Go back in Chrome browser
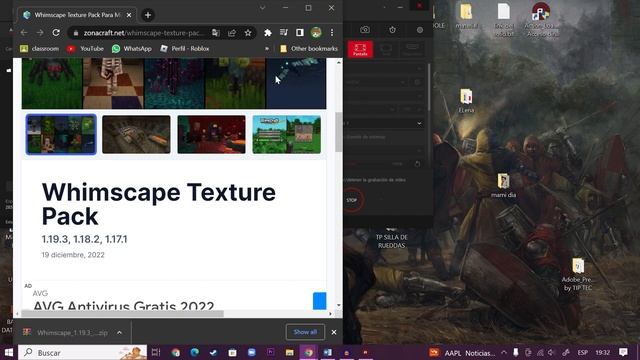 point(24,33)
